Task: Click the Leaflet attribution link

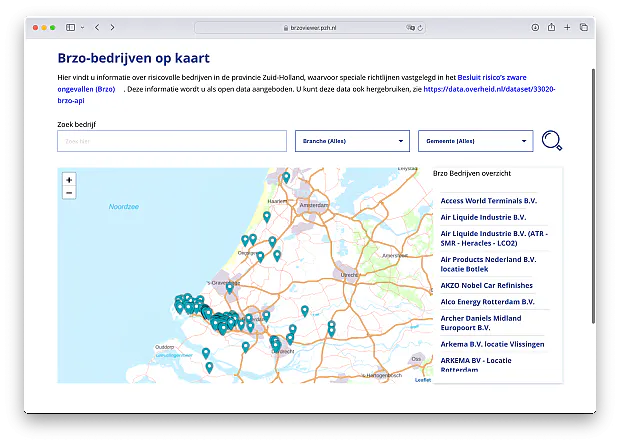Action: pyautogui.click(x=423, y=380)
